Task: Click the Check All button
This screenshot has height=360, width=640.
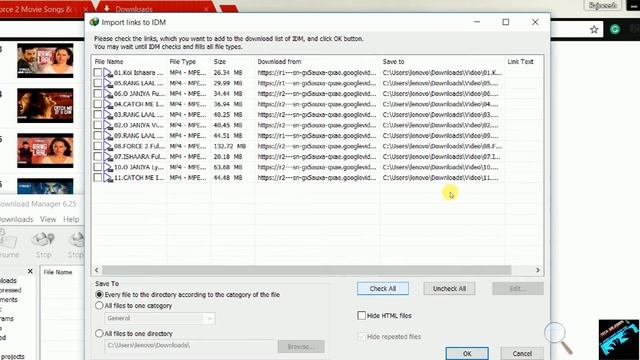Action: pos(383,289)
